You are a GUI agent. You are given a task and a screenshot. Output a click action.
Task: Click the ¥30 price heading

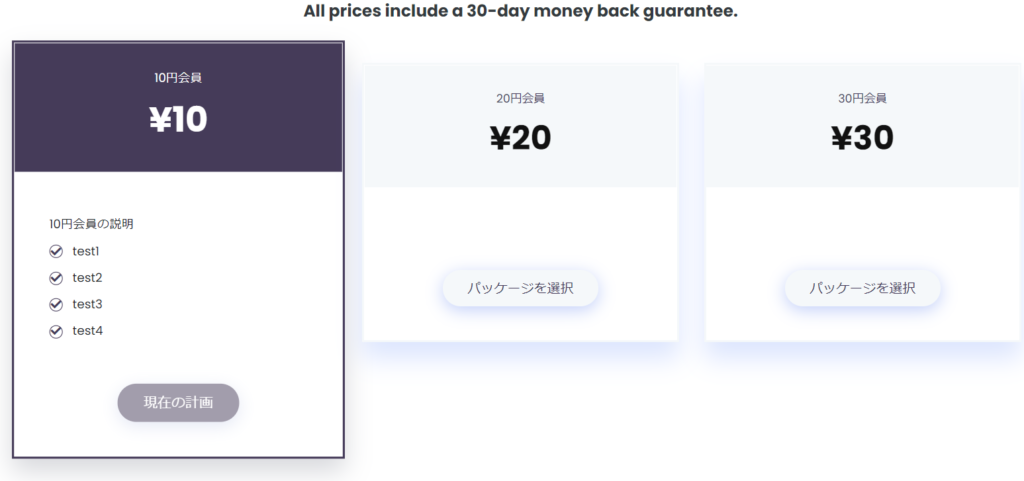click(863, 138)
